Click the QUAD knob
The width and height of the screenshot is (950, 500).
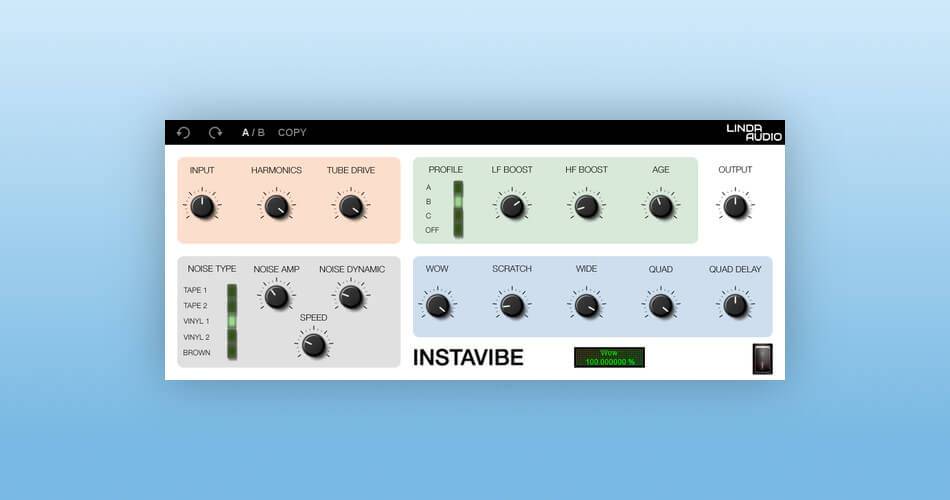[660, 306]
